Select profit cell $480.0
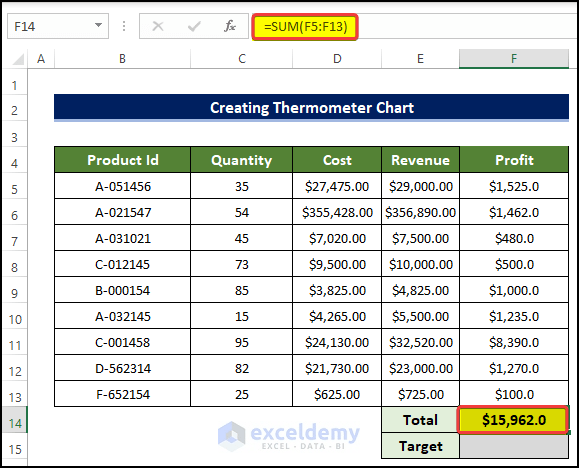Viewport: 579px width, 468px height. [x=514, y=238]
